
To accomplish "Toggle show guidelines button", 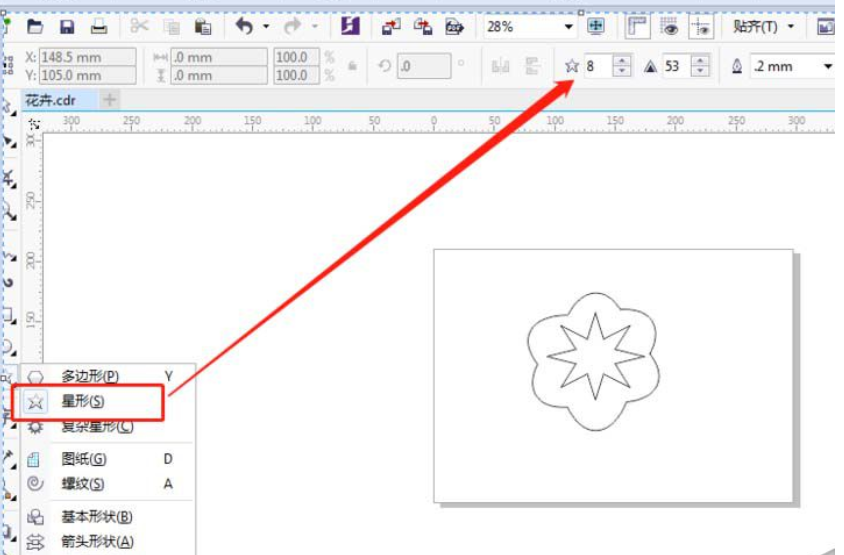I will pos(701,26).
